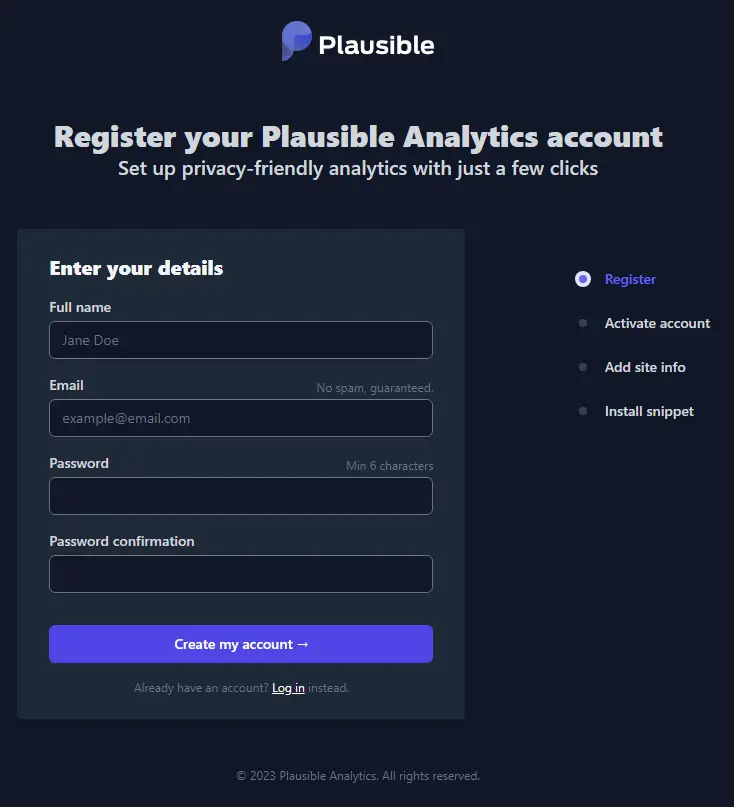Screen dimensions: 734x807
Task: Click the Plausible logo icon
Action: coord(296,41)
